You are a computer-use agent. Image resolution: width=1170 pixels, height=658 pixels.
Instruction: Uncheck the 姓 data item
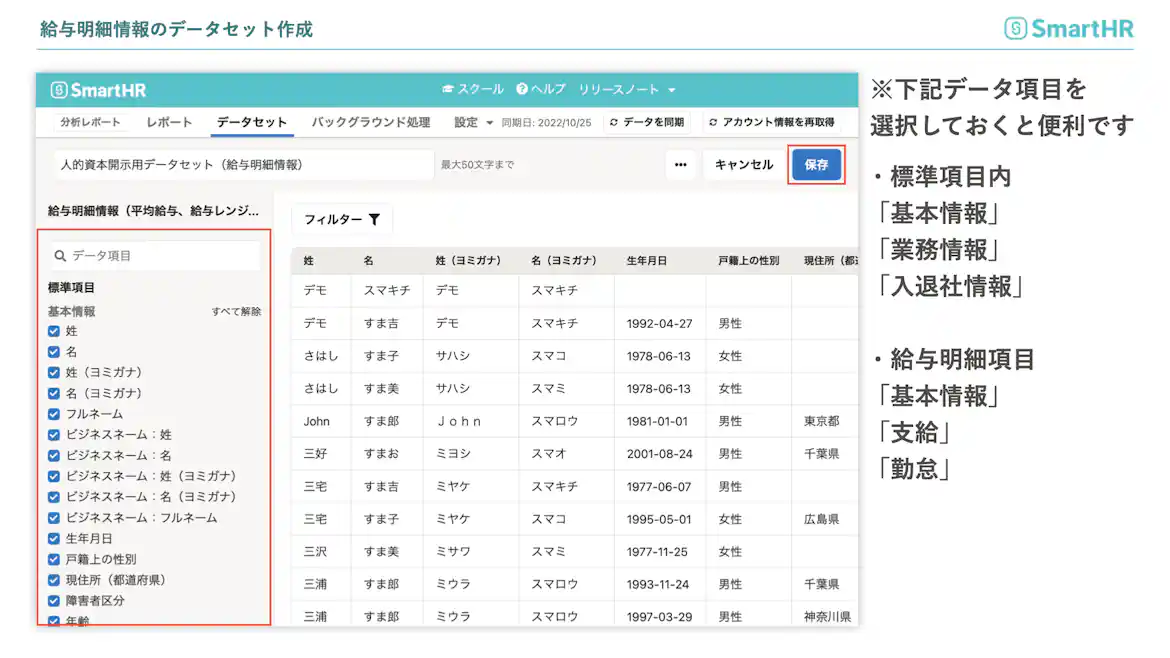click(x=53, y=331)
